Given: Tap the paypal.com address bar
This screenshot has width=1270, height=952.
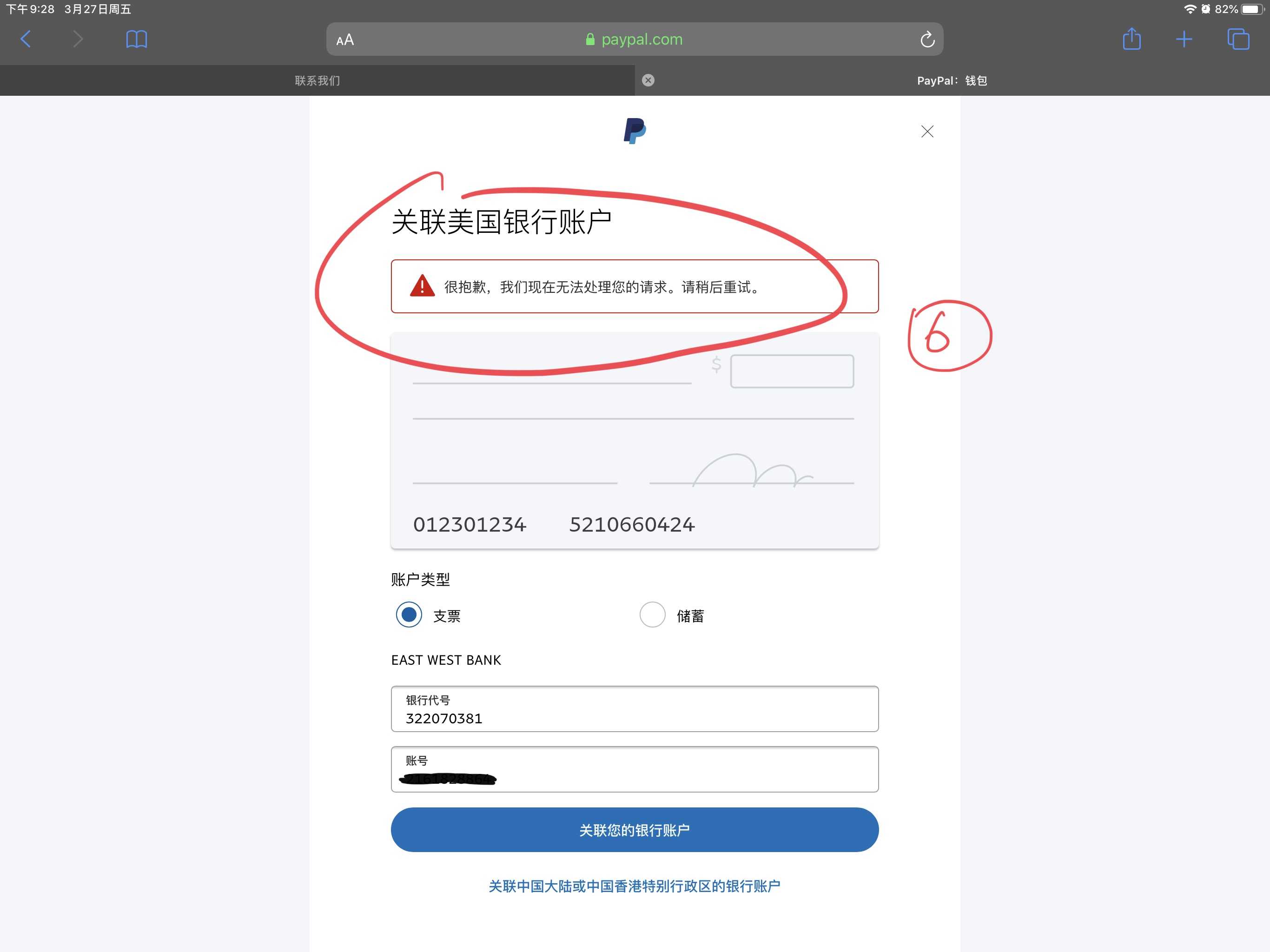Looking at the screenshot, I should [x=635, y=39].
